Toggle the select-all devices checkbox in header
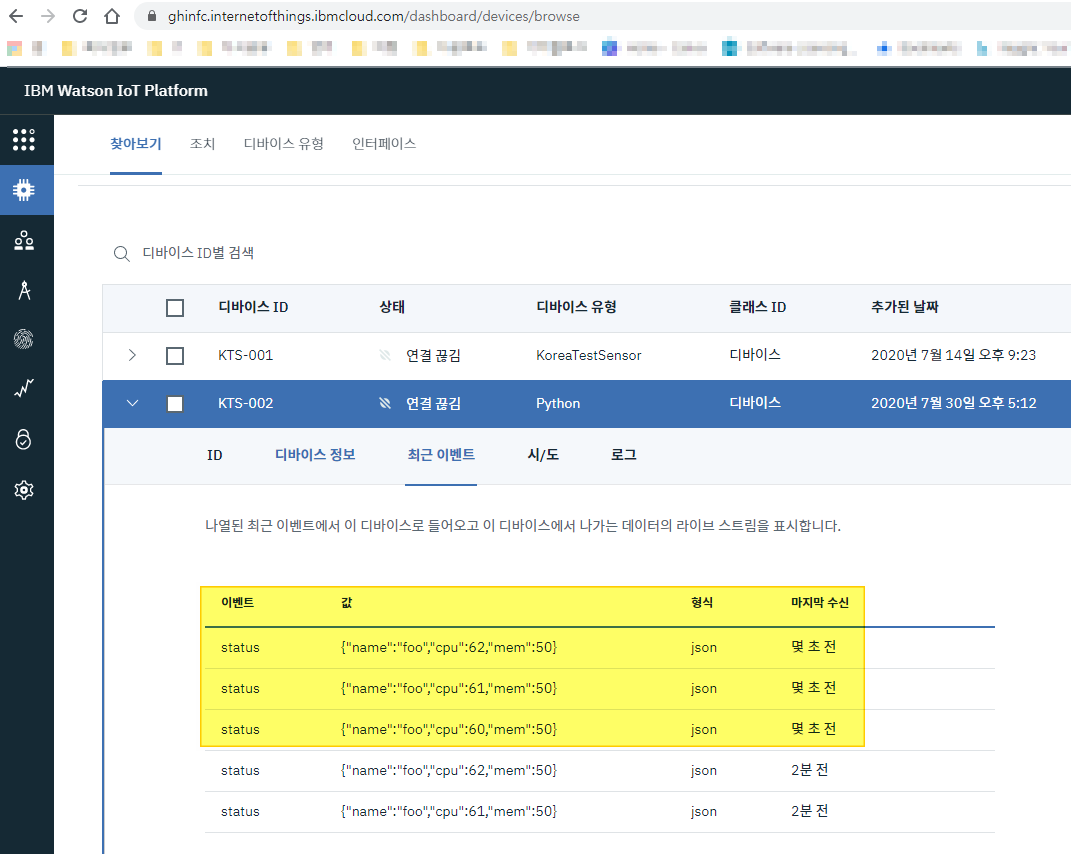This screenshot has height=854, width=1071. coord(175,307)
